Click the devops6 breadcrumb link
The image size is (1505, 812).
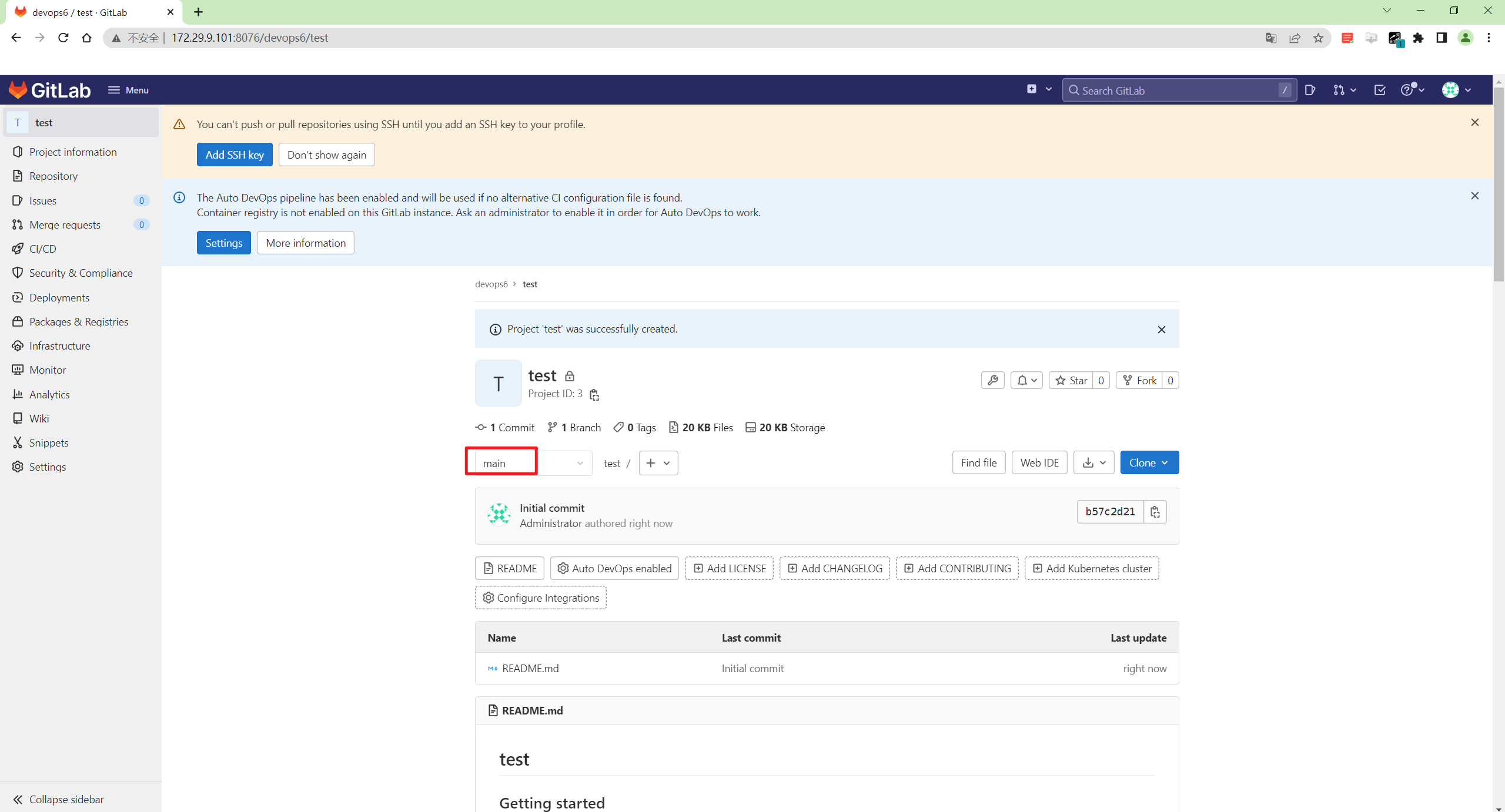[491, 284]
